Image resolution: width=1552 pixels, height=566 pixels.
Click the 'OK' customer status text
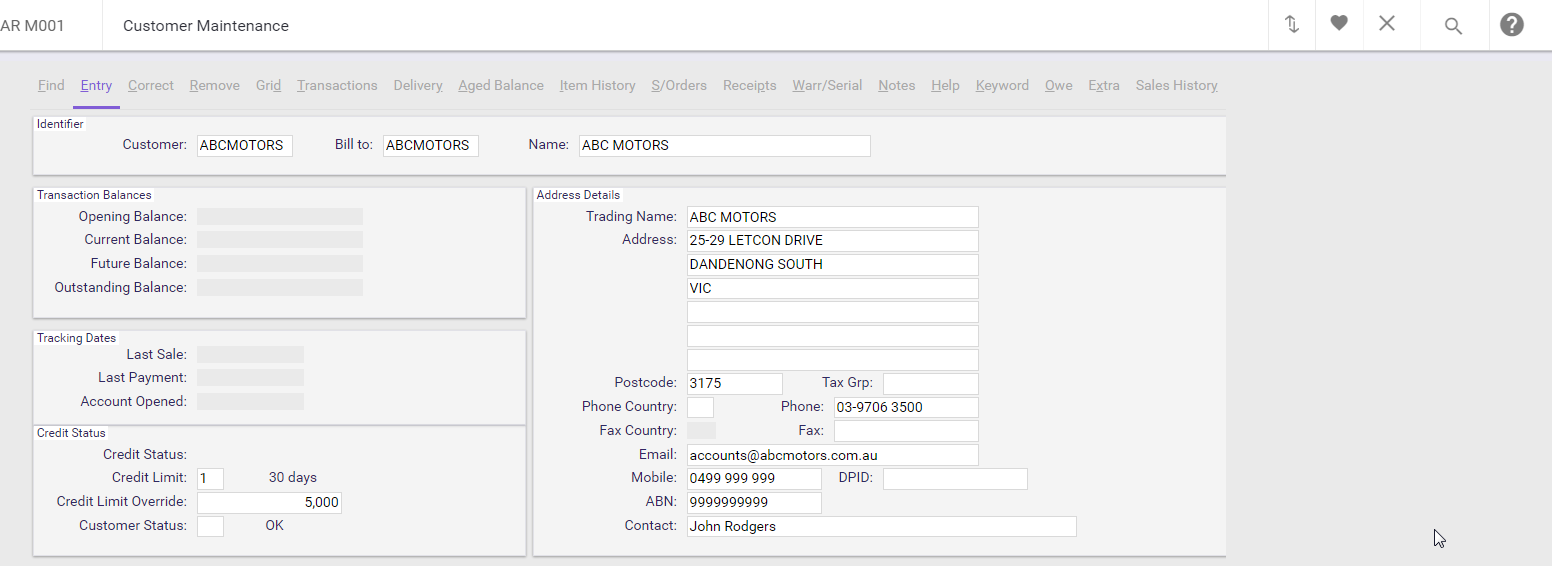tap(274, 525)
